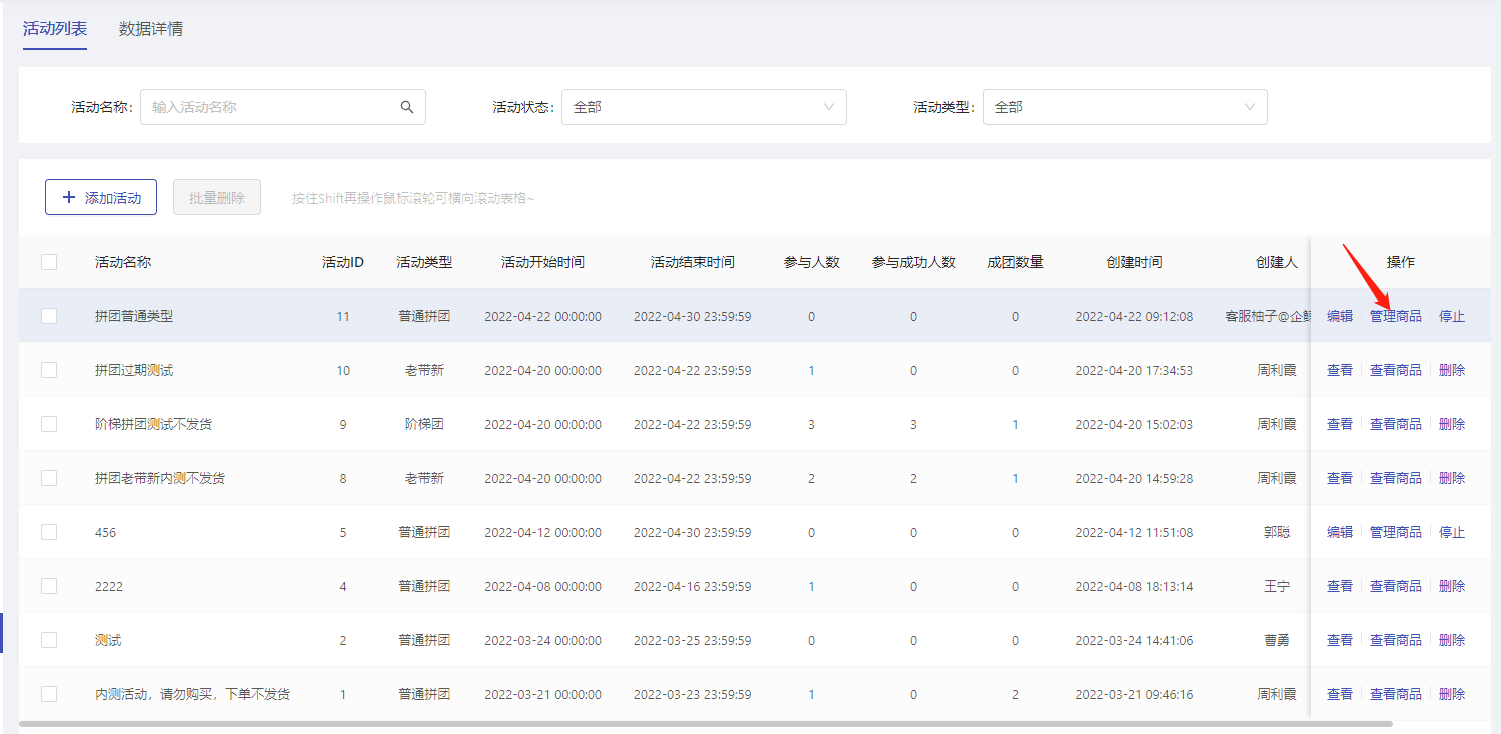
Task: Click 停止 for activity 456
Action: (x=1452, y=532)
